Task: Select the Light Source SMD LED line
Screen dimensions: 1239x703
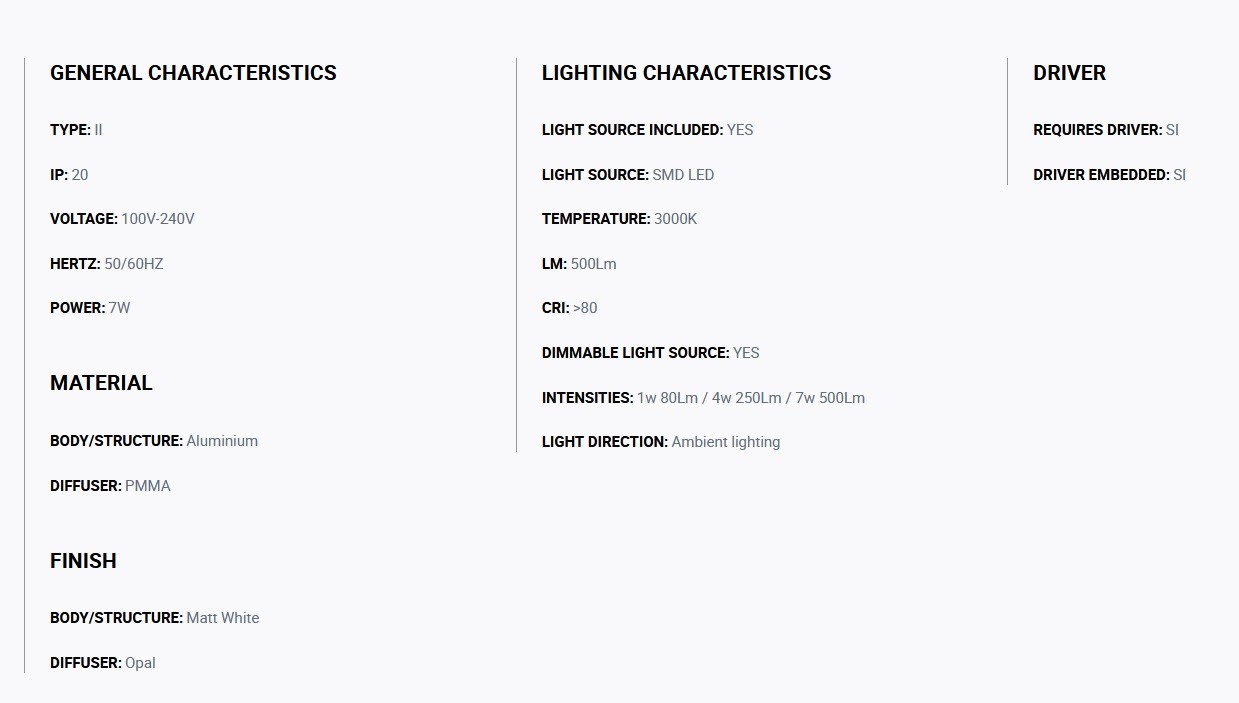Action: 628,175
